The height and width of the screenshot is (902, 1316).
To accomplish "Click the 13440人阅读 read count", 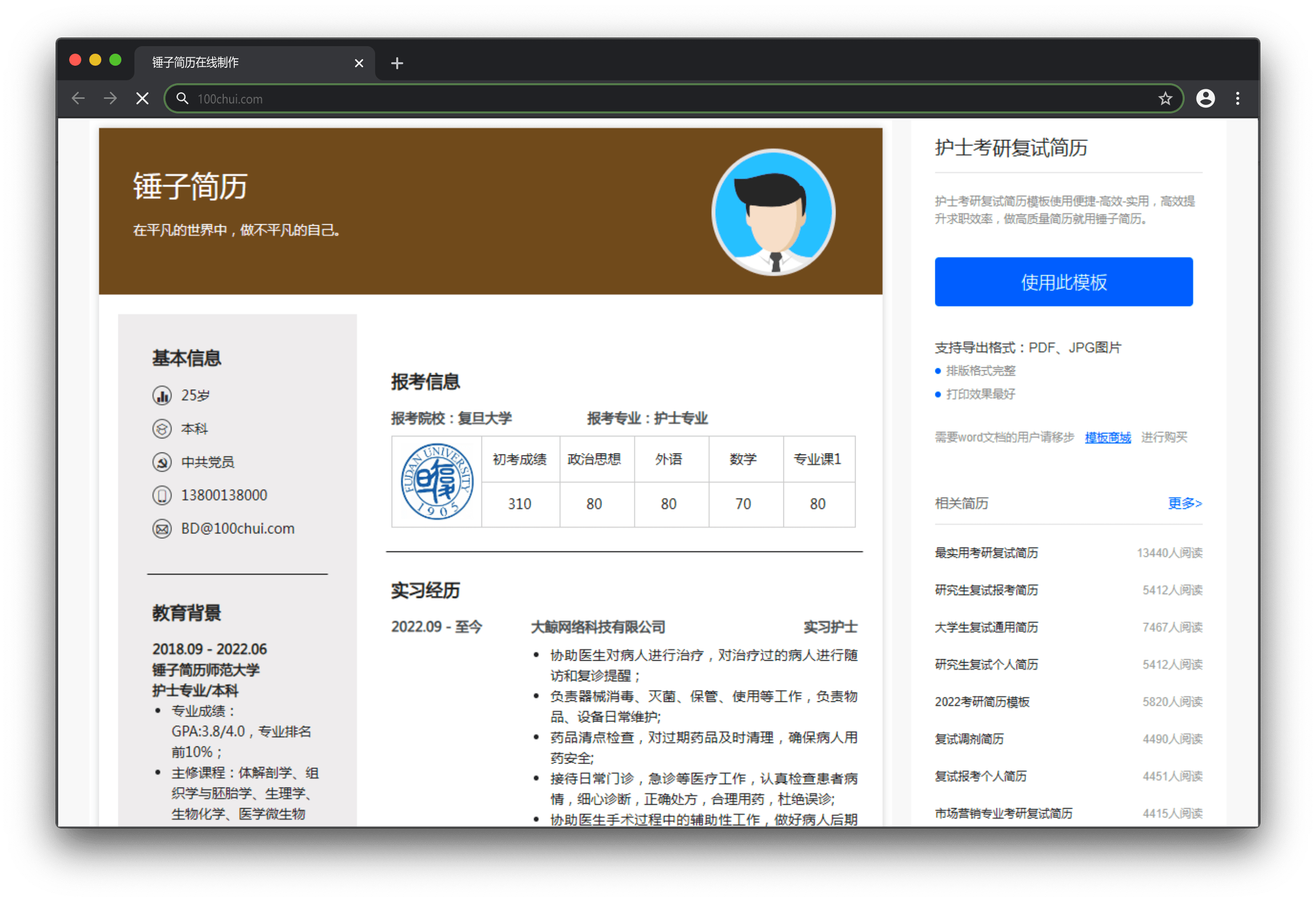I will click(1170, 553).
